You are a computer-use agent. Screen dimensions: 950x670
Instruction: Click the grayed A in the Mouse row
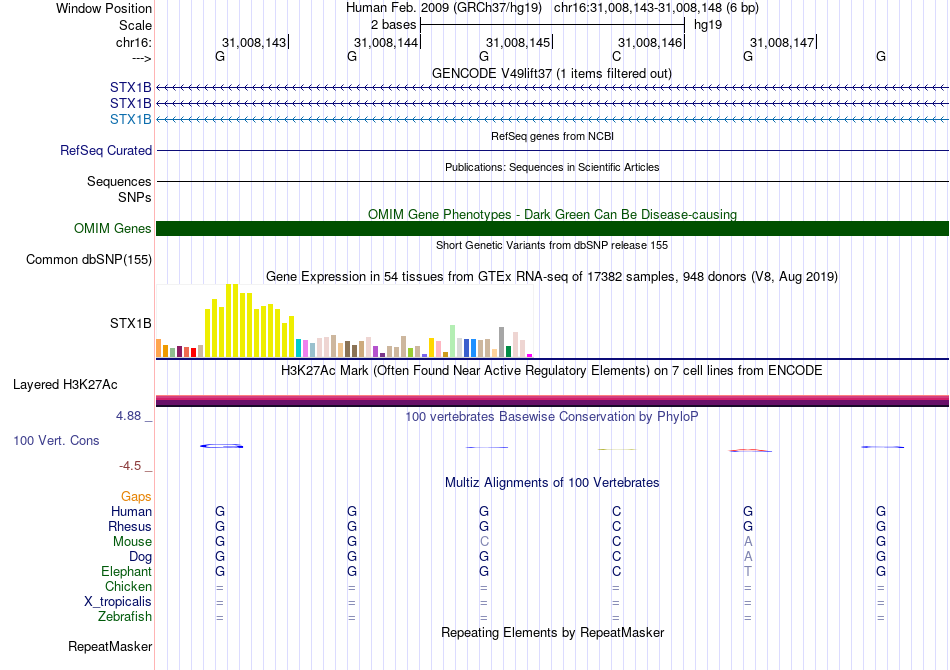click(x=748, y=542)
